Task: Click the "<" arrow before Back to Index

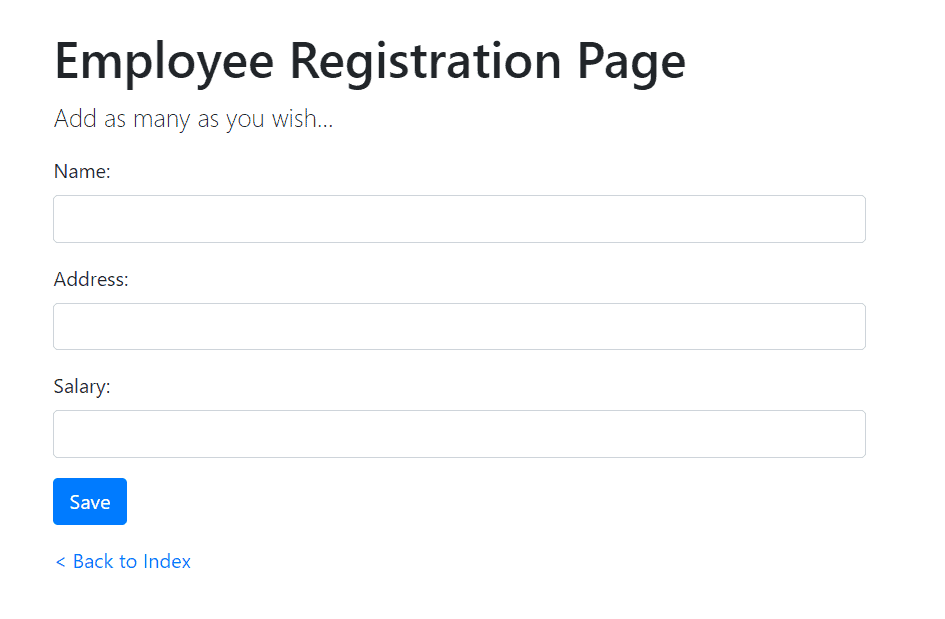Action: point(60,562)
